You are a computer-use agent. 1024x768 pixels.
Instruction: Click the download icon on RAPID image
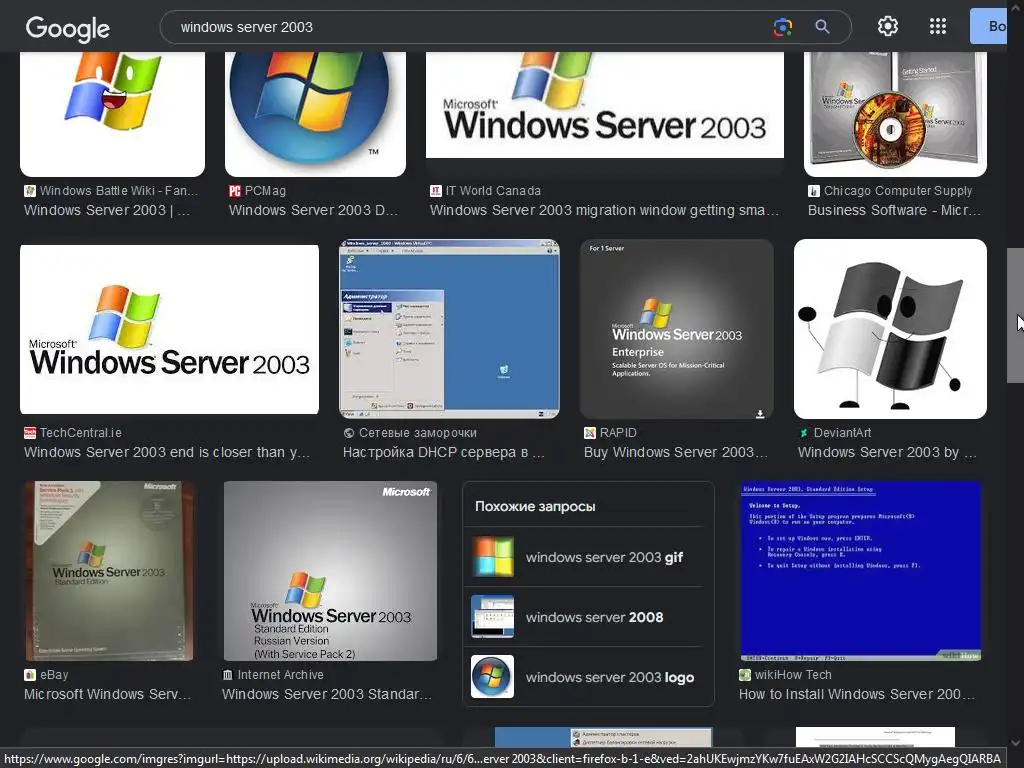pyautogui.click(x=760, y=414)
